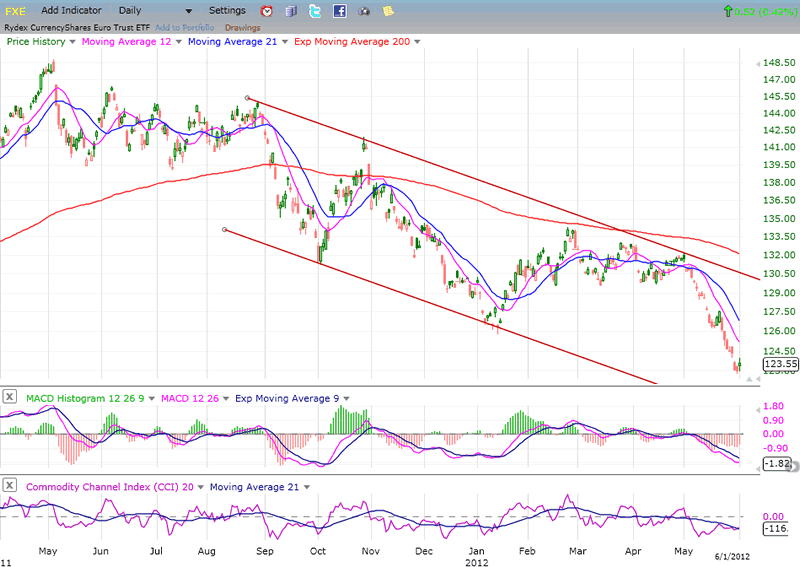
Task: Select the upper trendline start handle
Action: click(x=247, y=98)
